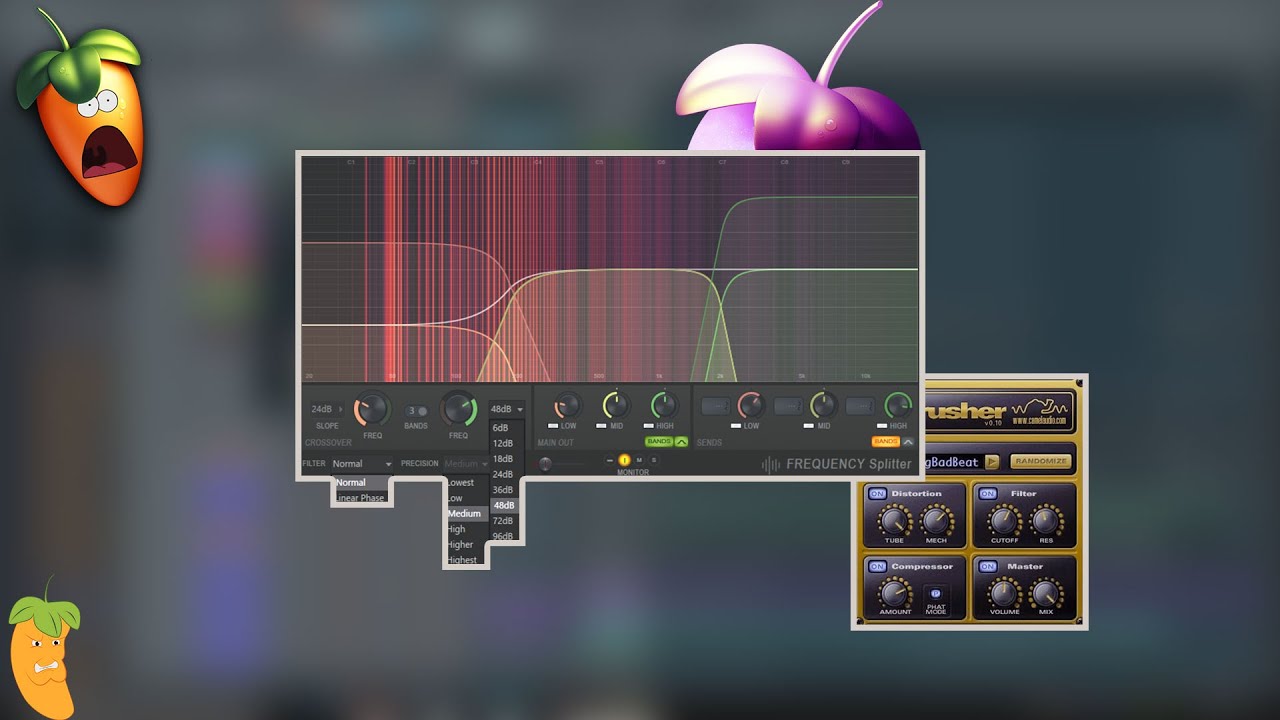The height and width of the screenshot is (720, 1280).
Task: Collapse the high crossover 48dB slope dropdown
Action: [506, 409]
